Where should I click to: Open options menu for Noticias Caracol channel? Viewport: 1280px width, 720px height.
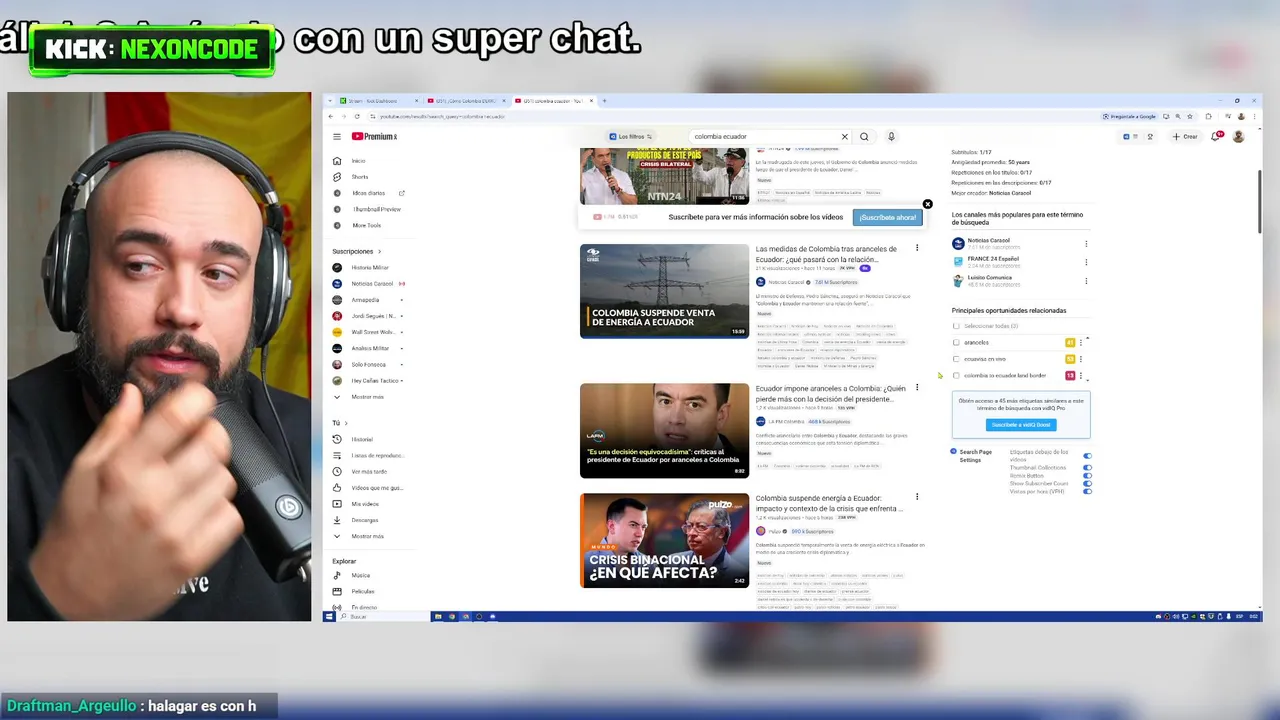click(1086, 244)
